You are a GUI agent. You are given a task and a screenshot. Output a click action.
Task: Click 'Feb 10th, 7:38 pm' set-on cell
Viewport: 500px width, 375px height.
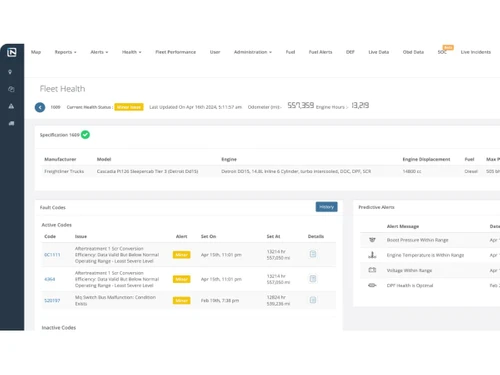click(x=220, y=301)
